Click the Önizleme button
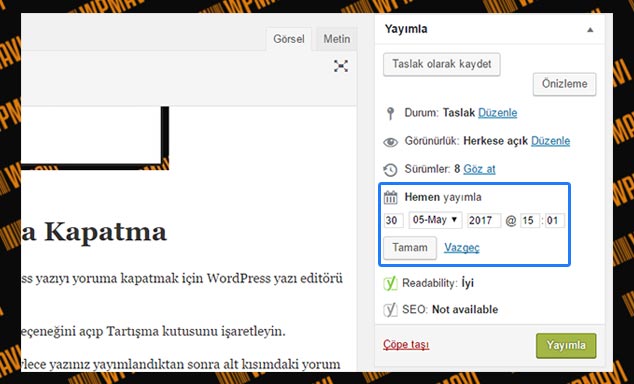 pyautogui.click(x=564, y=84)
